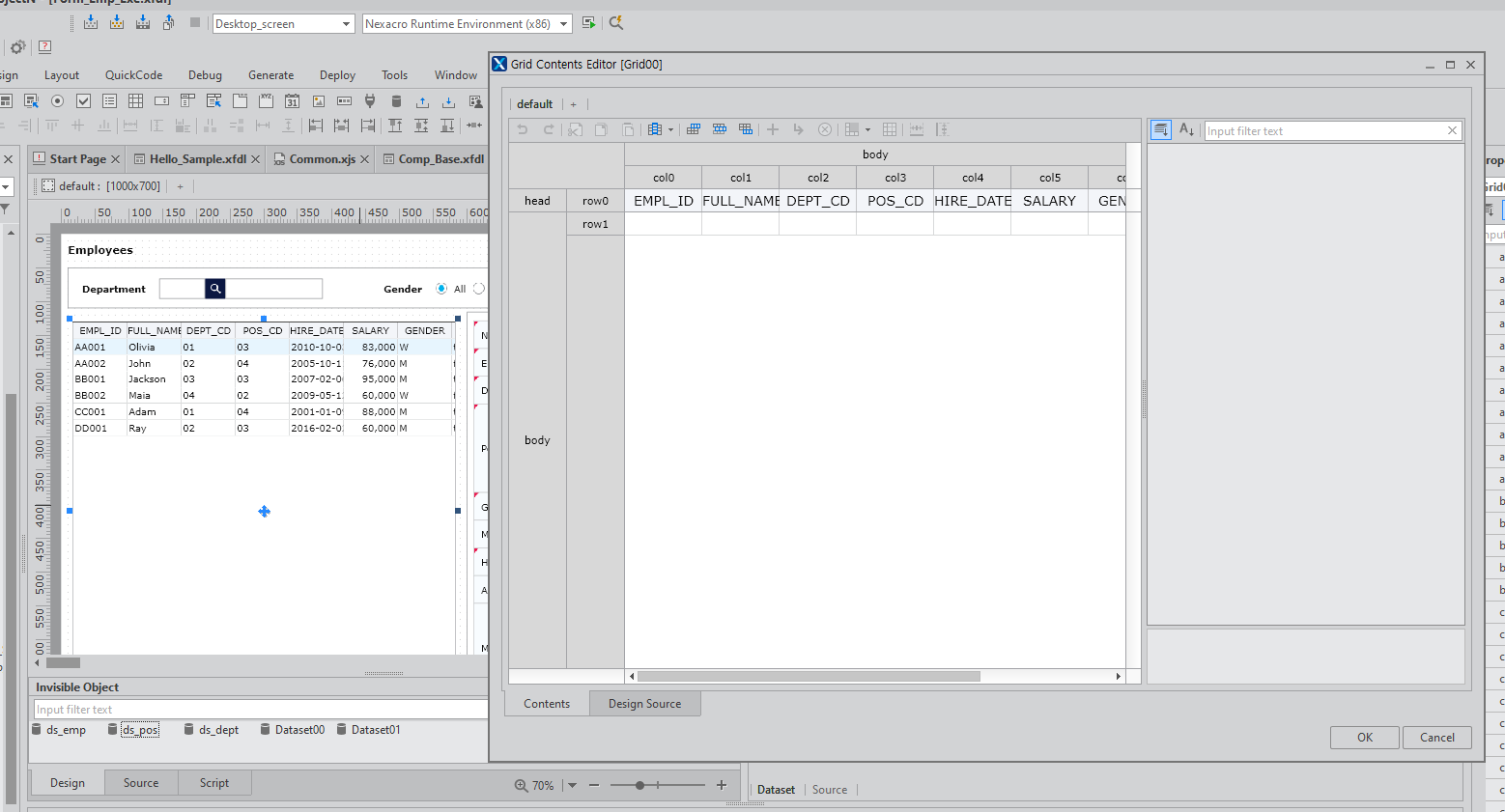Screen dimensions: 1505x812
Task: Switch to Design Source tab in grid editor
Action: click(644, 703)
